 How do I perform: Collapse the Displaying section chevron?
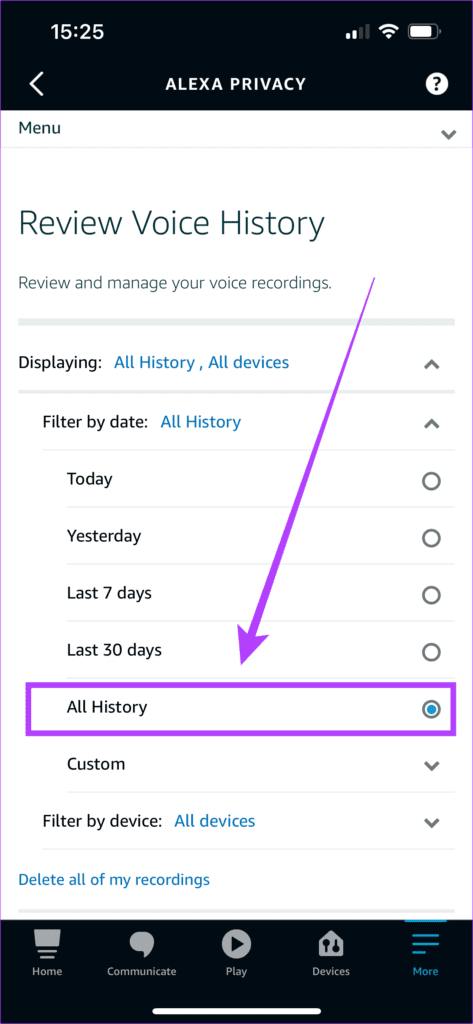point(431,365)
